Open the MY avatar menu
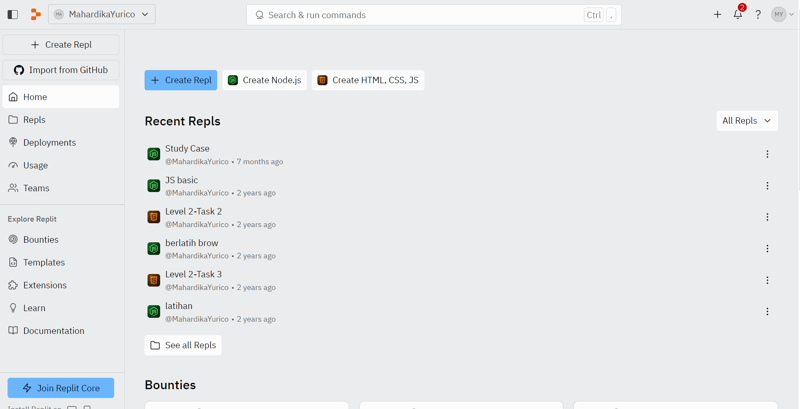 tap(783, 14)
